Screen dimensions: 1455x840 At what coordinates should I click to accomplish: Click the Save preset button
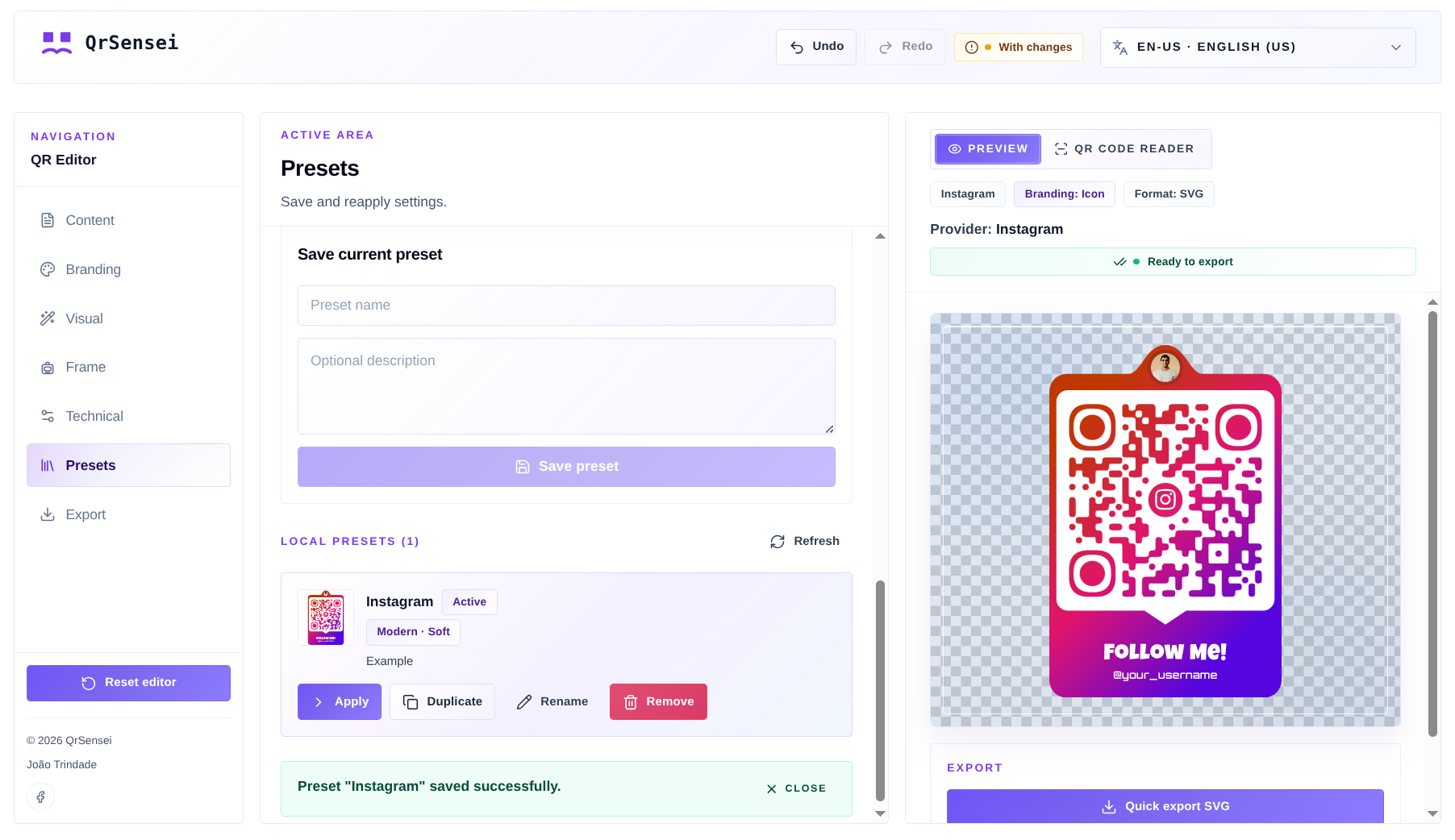pos(566,467)
